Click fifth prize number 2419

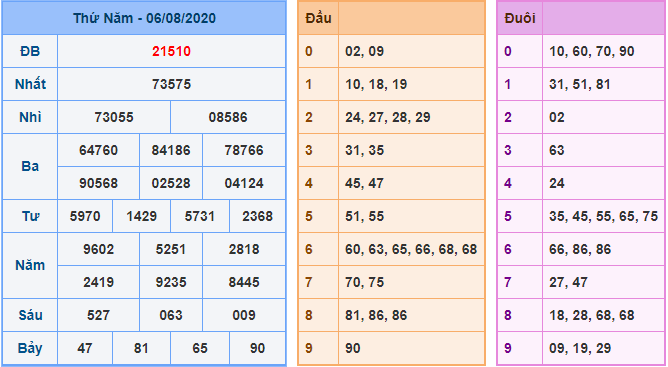[x=98, y=282]
